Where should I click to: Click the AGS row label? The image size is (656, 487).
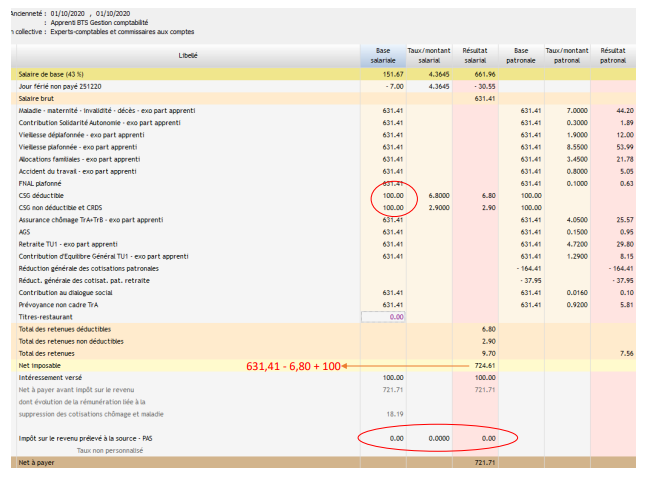click(x=24, y=231)
